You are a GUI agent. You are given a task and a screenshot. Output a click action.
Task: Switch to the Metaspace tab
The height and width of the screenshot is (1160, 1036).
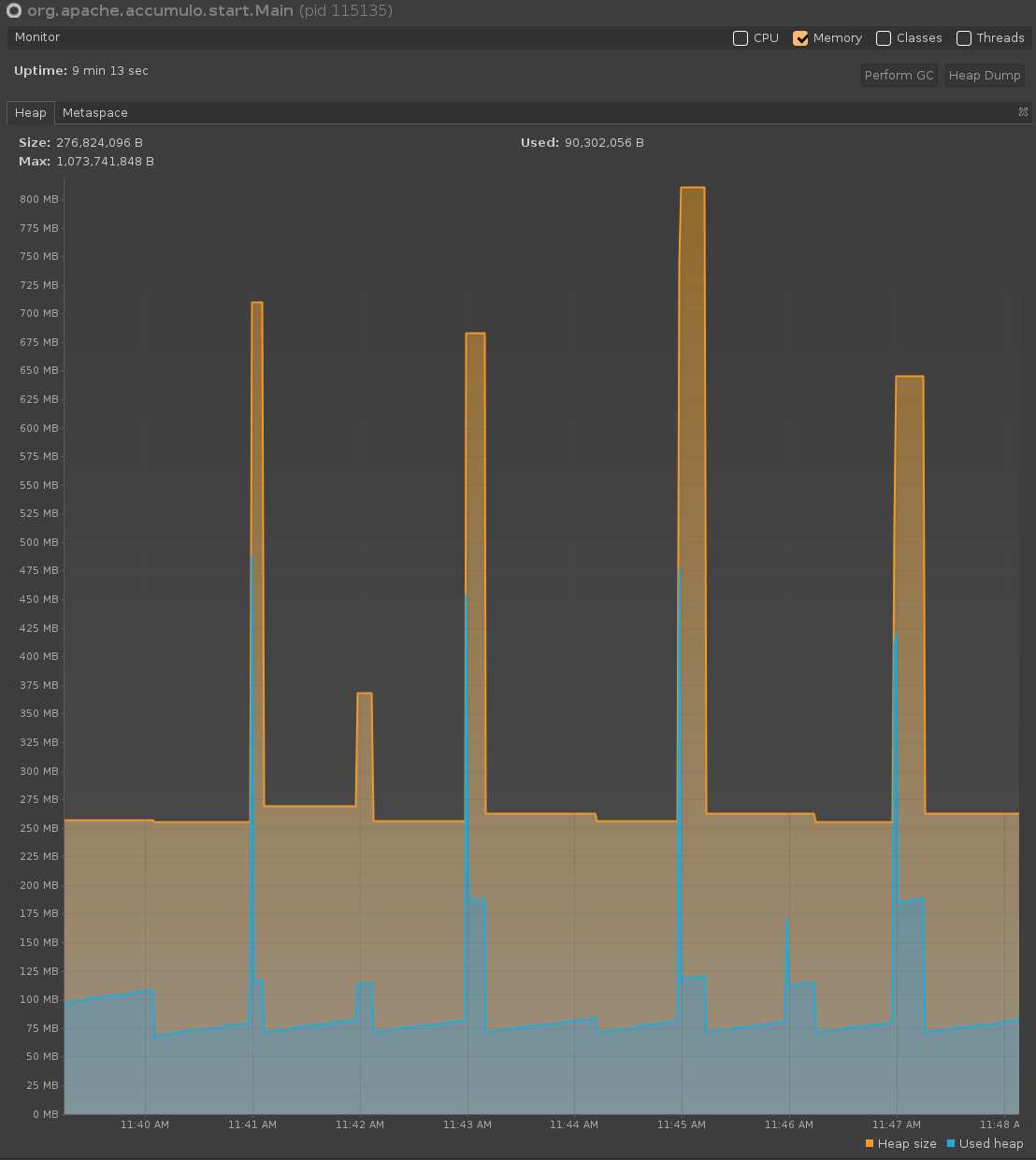point(95,113)
